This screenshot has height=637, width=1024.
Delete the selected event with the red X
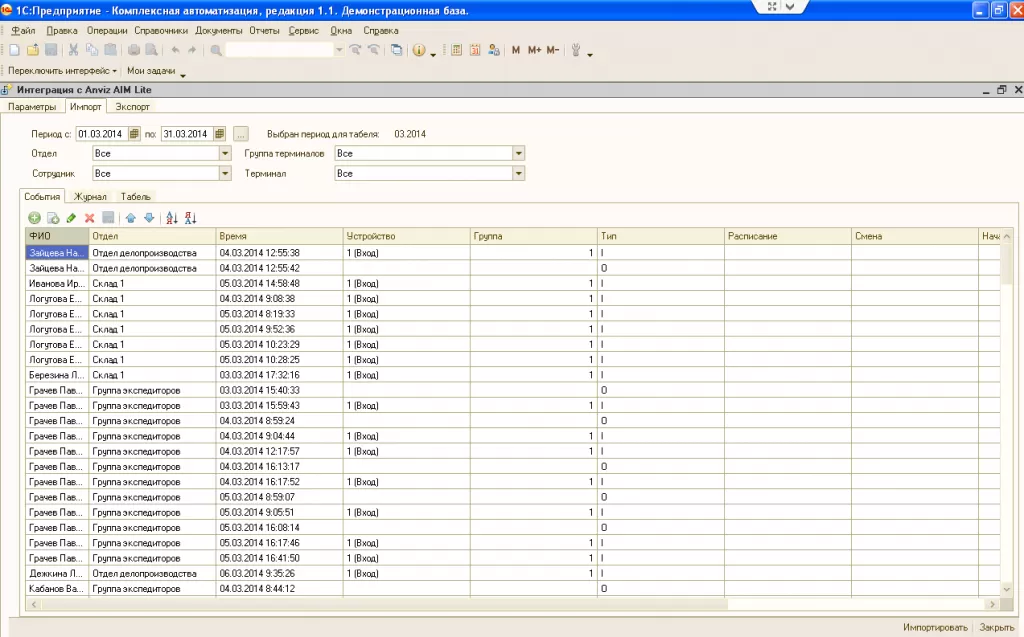[89, 218]
